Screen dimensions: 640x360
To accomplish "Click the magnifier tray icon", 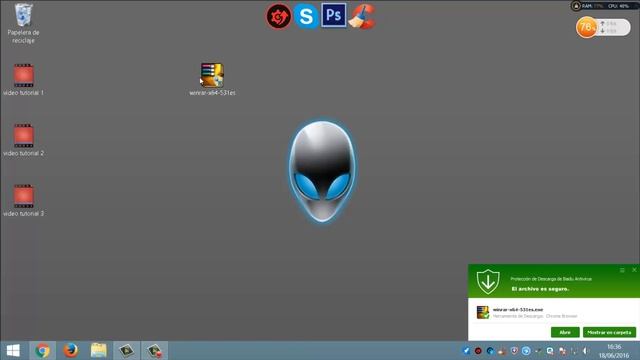I will pos(550,351).
